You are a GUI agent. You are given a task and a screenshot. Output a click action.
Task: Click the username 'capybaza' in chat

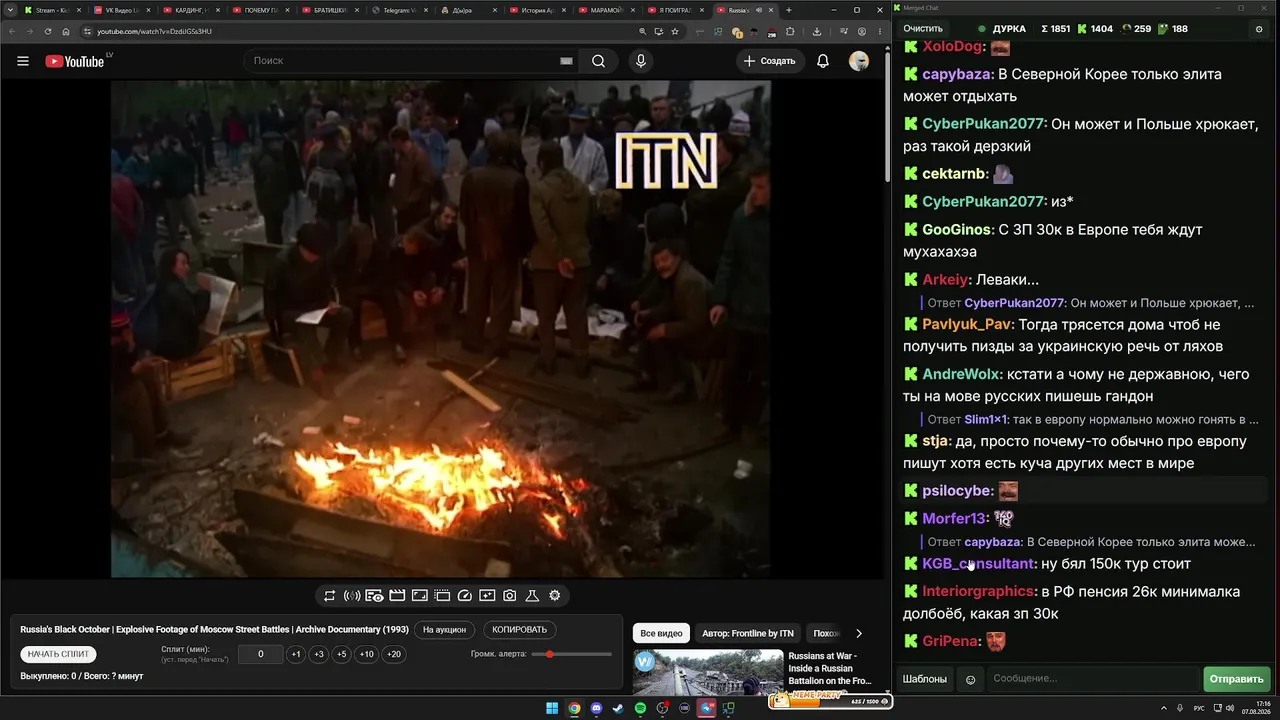click(957, 74)
